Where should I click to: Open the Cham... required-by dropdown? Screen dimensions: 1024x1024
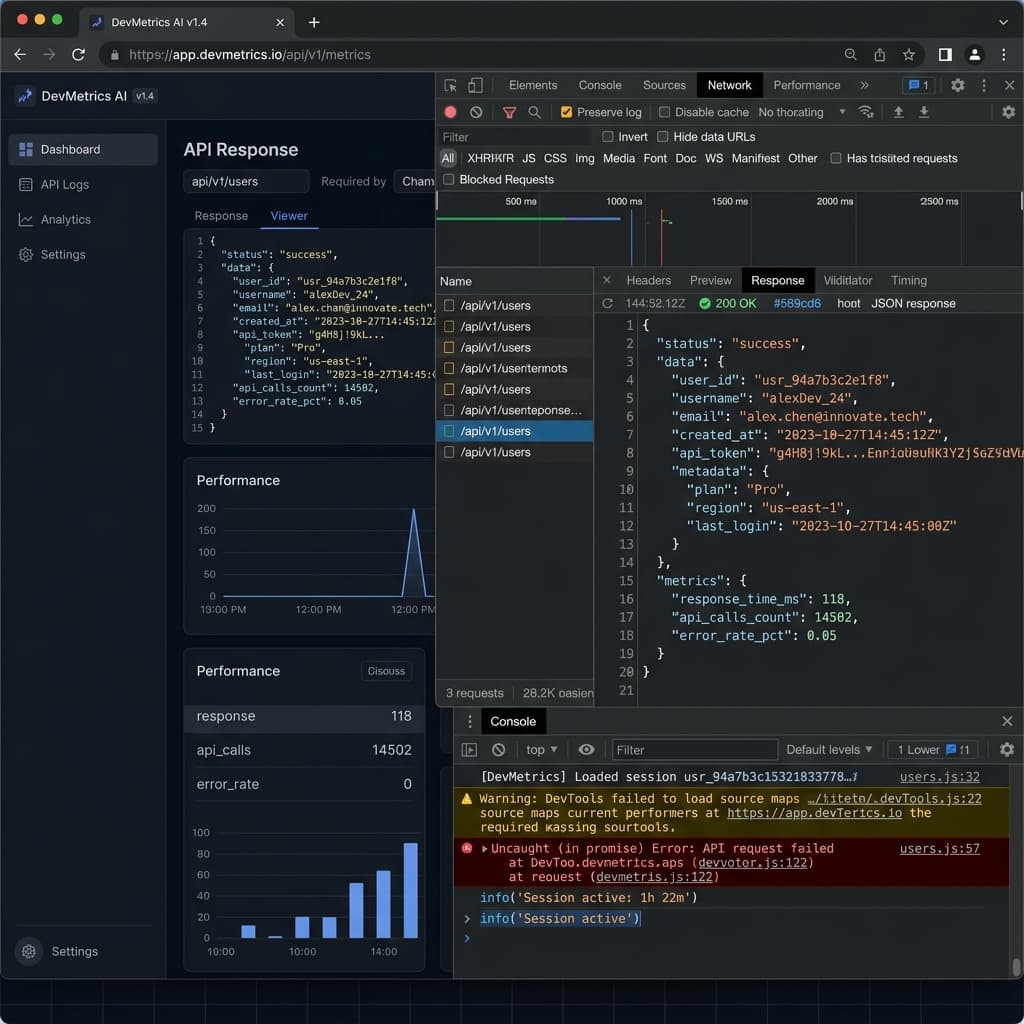(x=417, y=182)
